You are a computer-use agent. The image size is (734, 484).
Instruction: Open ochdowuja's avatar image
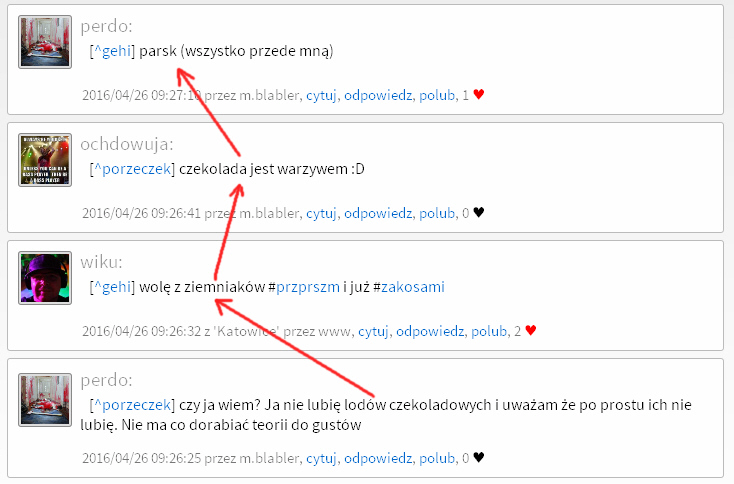pos(45,160)
